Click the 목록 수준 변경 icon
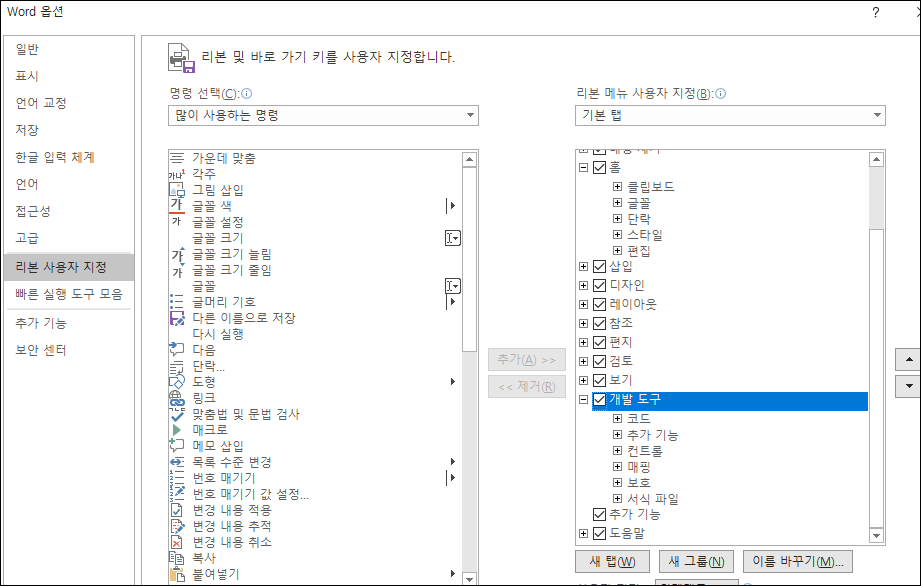Image resolution: width=921 pixels, height=586 pixels. (x=177, y=462)
